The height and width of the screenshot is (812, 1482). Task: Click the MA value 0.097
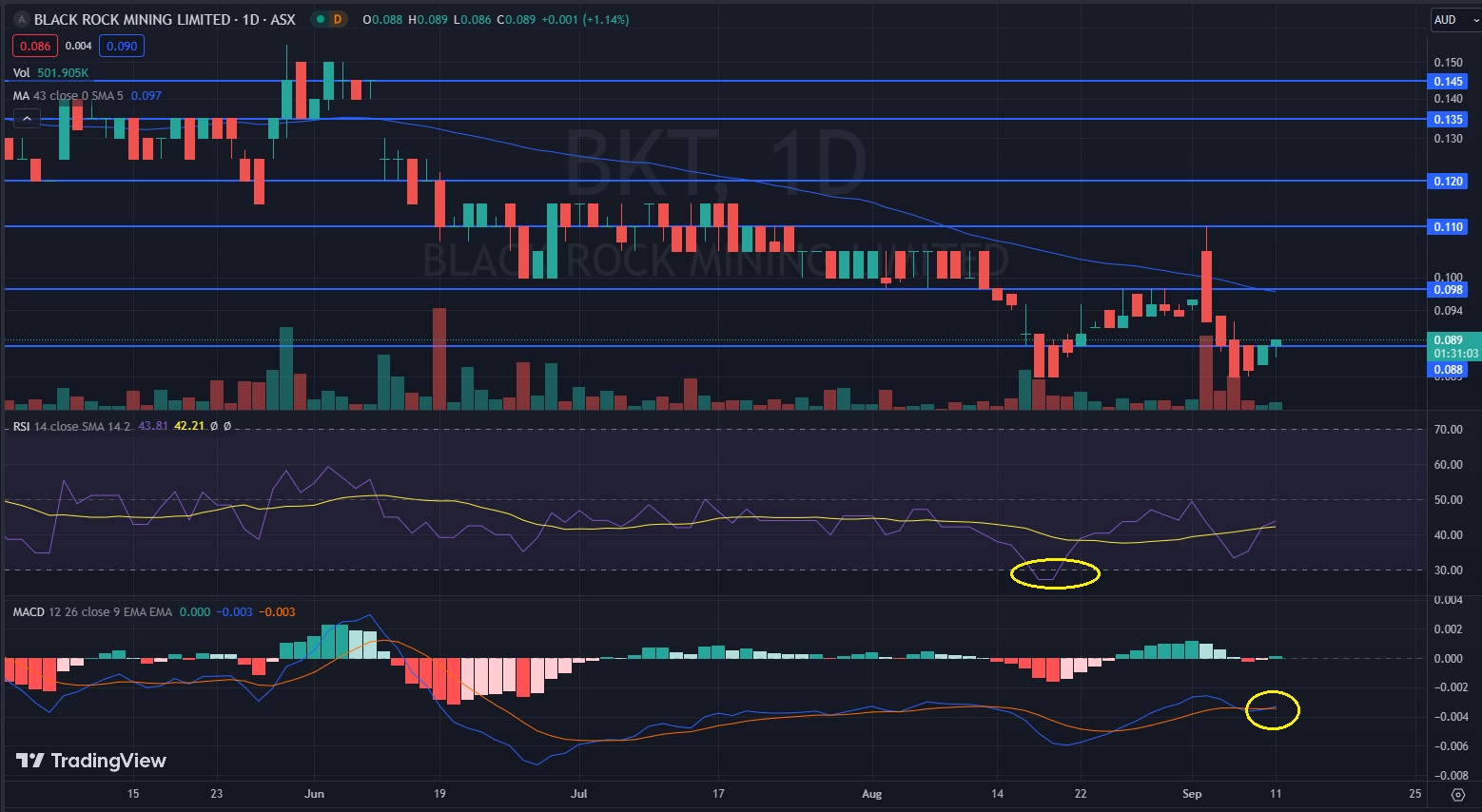[146, 96]
